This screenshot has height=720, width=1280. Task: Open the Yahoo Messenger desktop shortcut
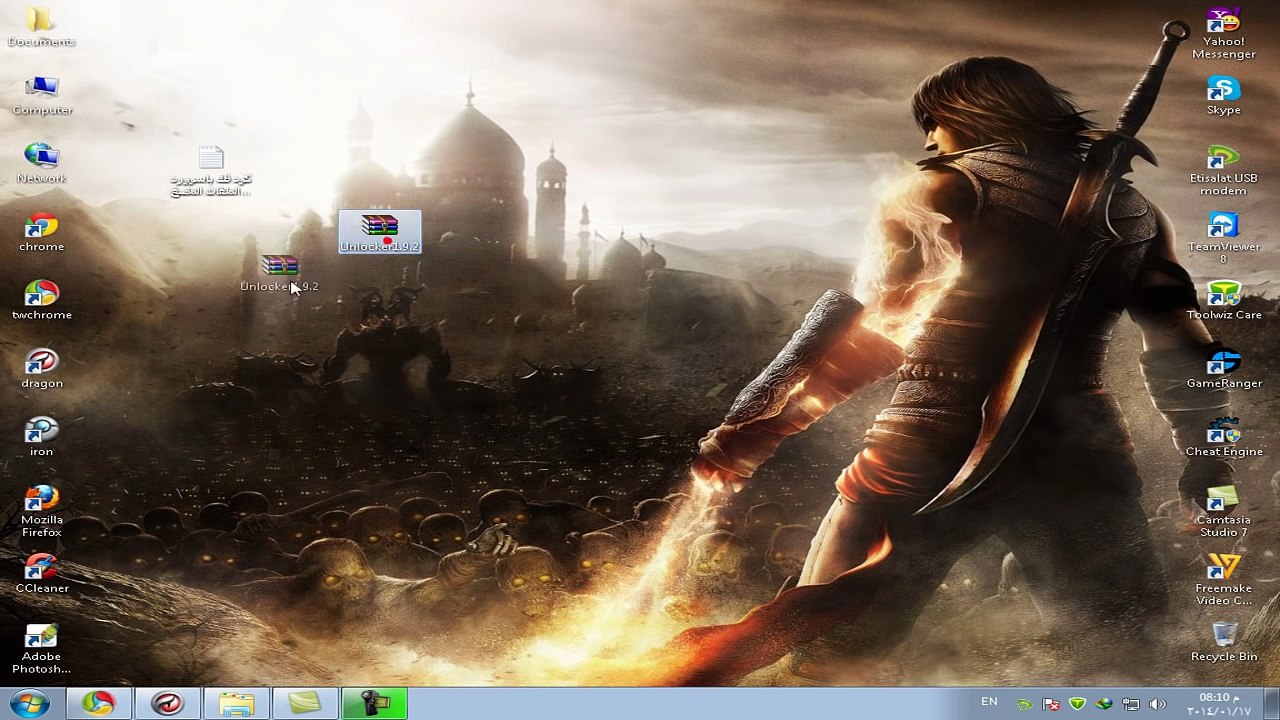click(x=1224, y=34)
